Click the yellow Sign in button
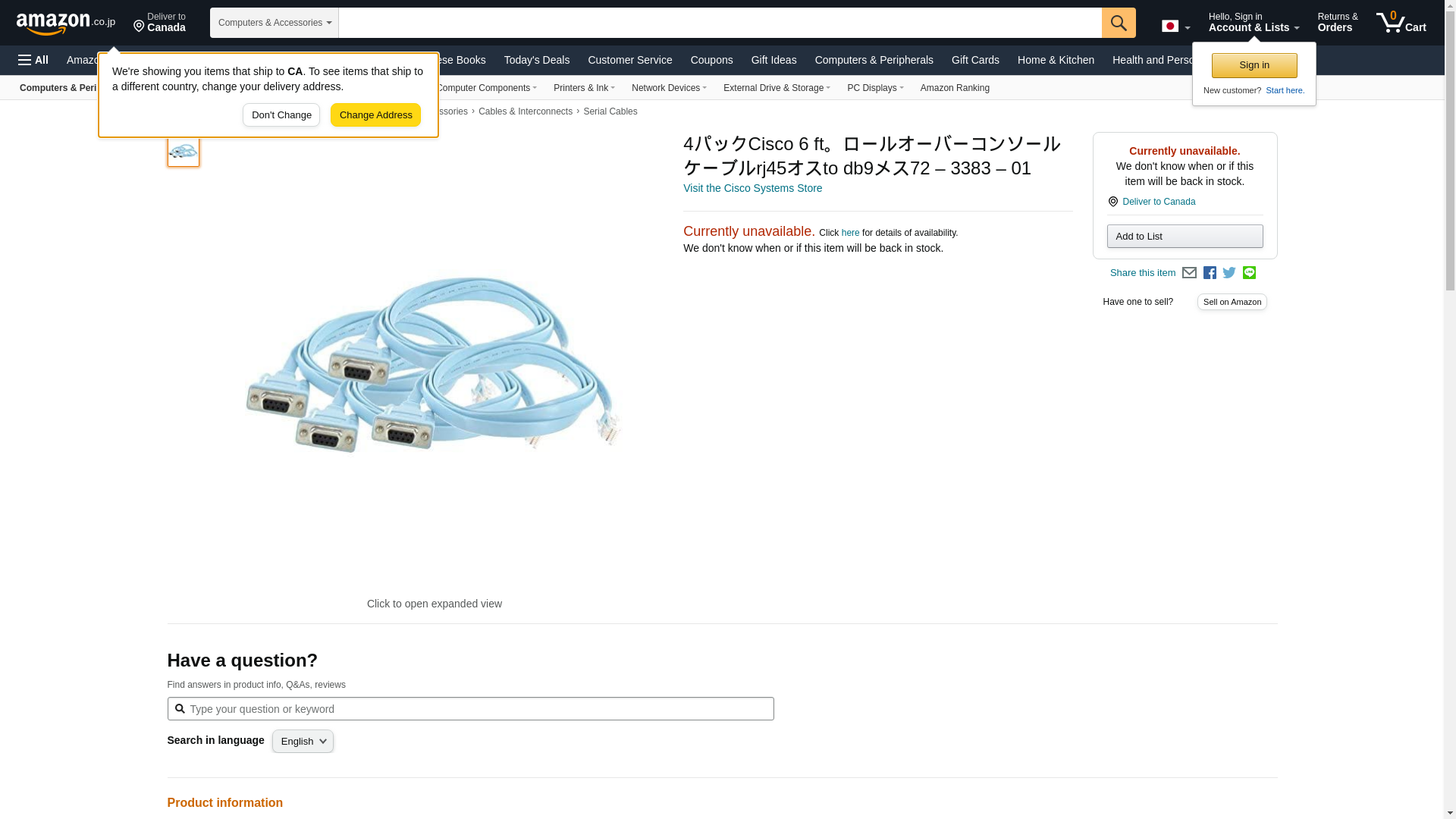The width and height of the screenshot is (1456, 819). [x=1254, y=65]
